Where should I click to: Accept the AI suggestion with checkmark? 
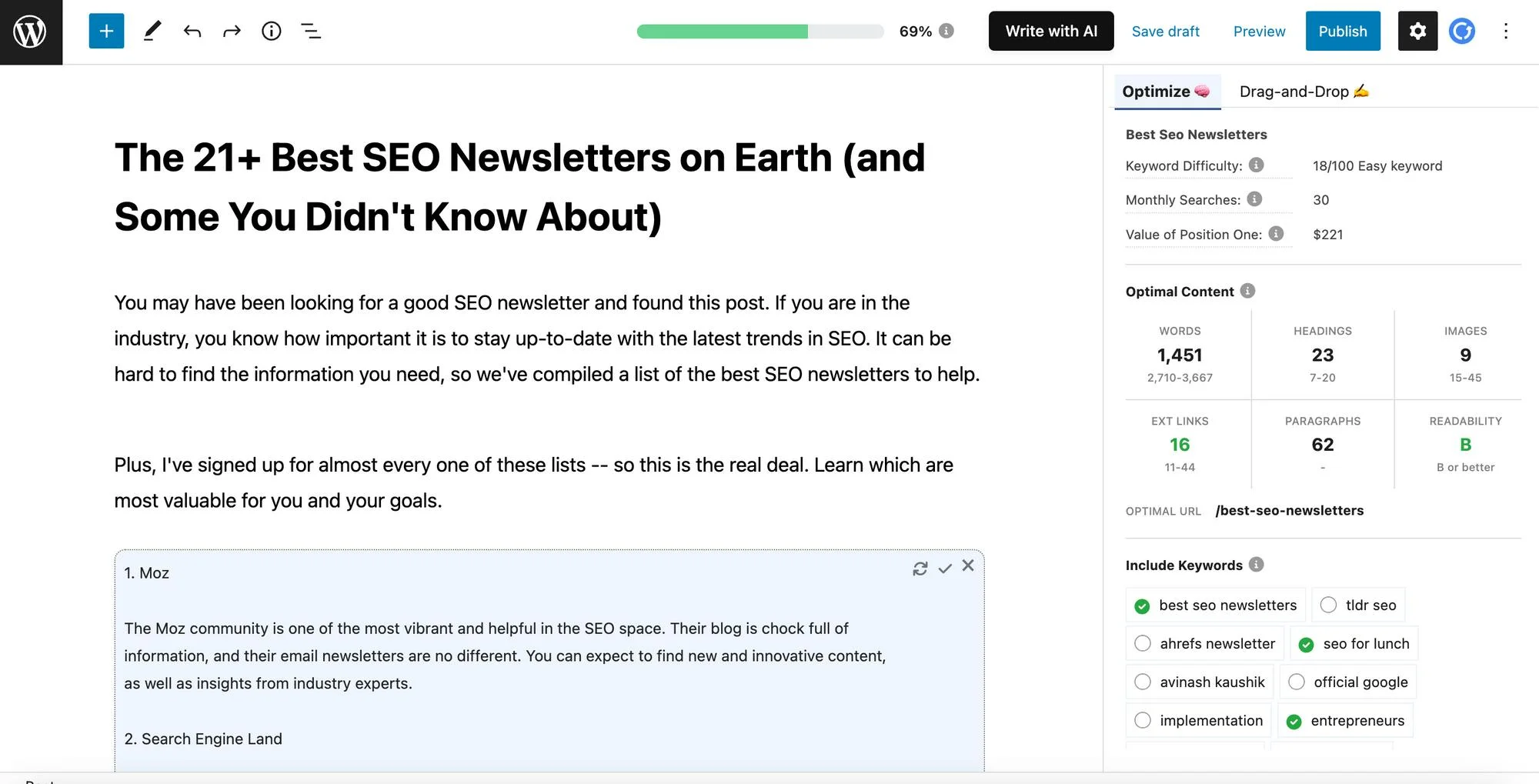tap(945, 569)
